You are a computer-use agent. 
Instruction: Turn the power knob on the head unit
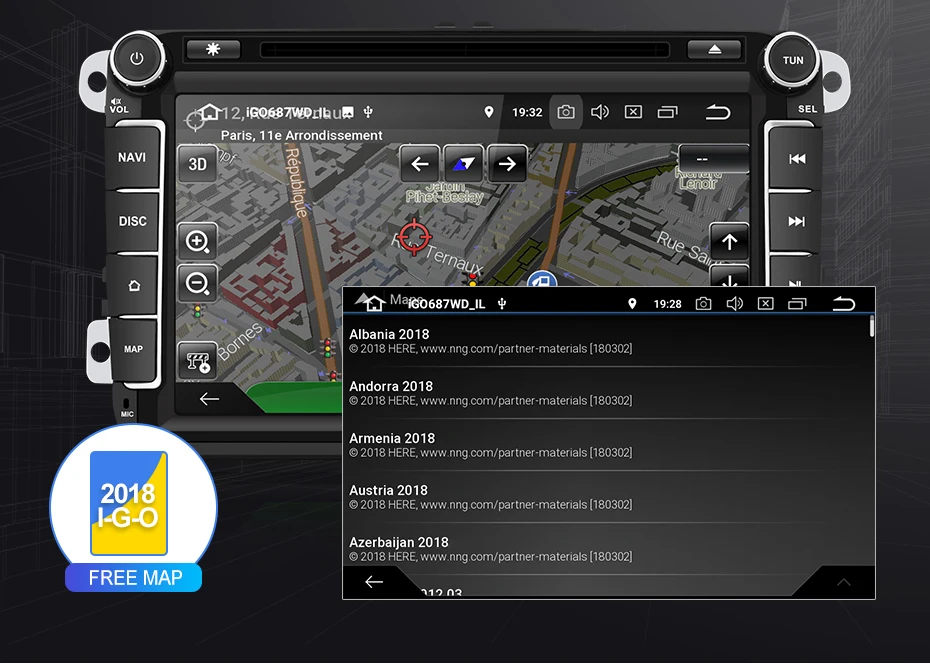point(137,59)
